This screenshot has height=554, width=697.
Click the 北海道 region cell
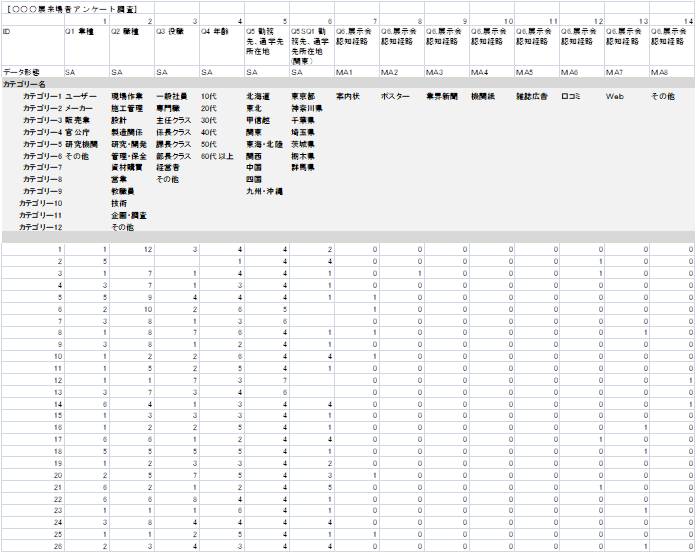258,97
